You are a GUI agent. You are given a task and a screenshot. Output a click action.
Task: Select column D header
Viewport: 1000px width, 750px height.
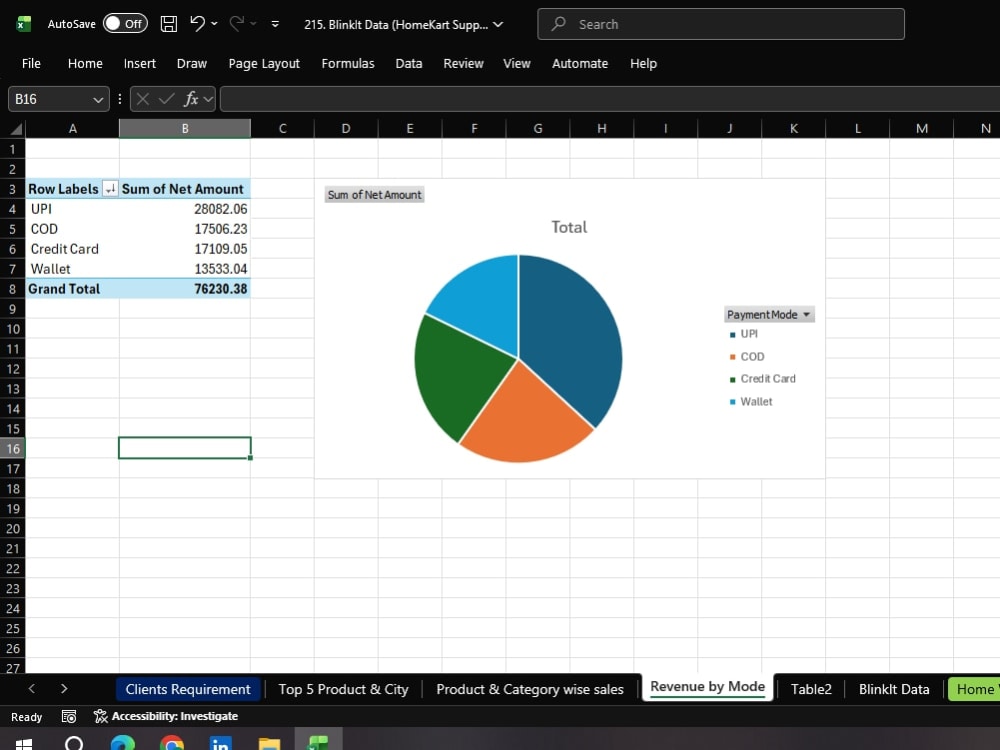[346, 128]
